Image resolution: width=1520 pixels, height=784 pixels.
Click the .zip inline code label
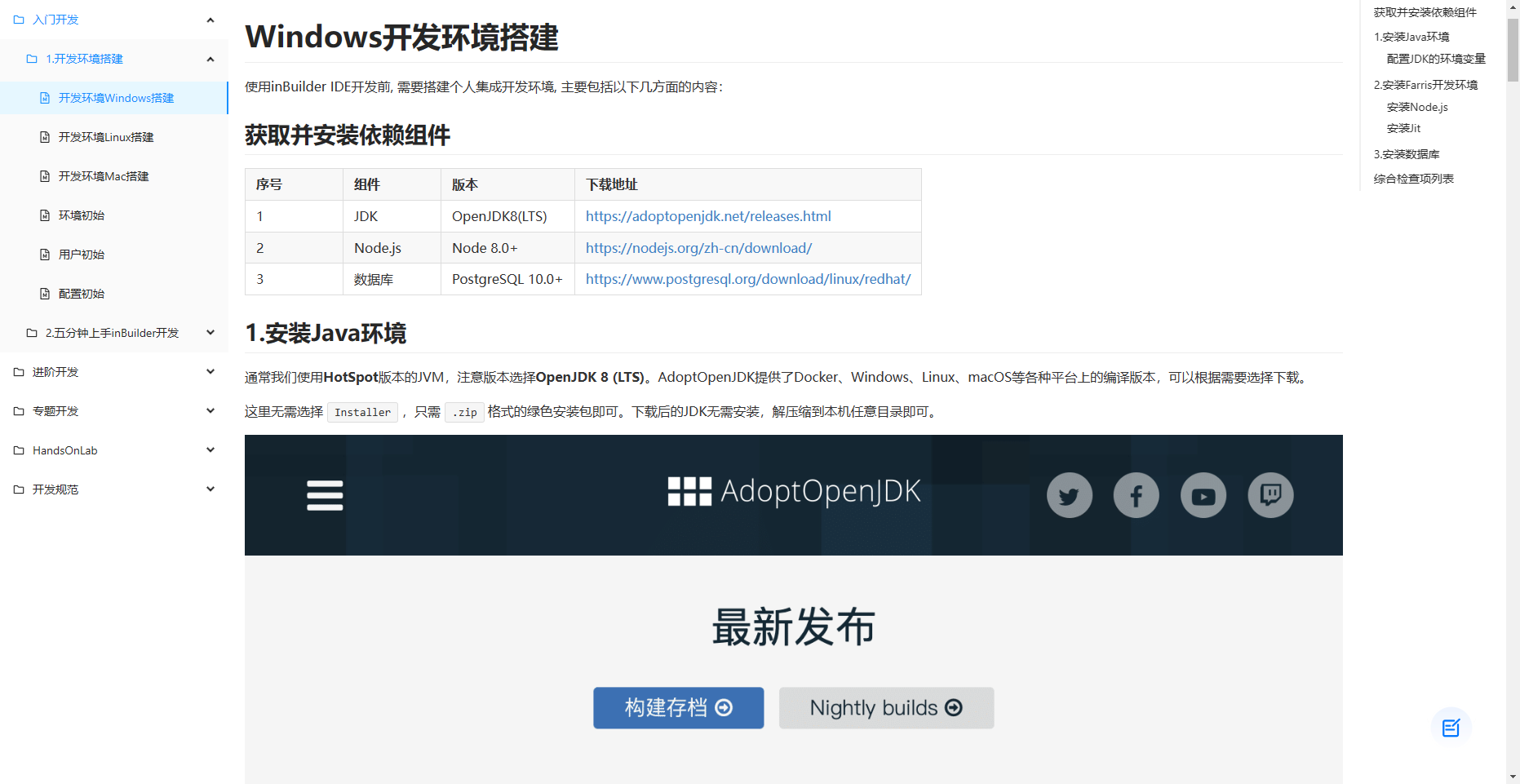click(465, 412)
